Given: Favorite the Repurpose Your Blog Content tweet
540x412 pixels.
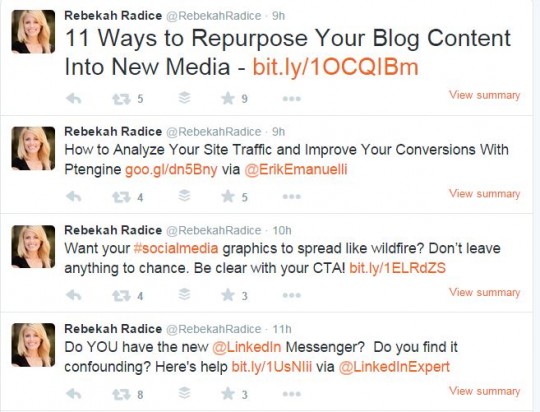Looking at the screenshot, I should pos(228,99).
